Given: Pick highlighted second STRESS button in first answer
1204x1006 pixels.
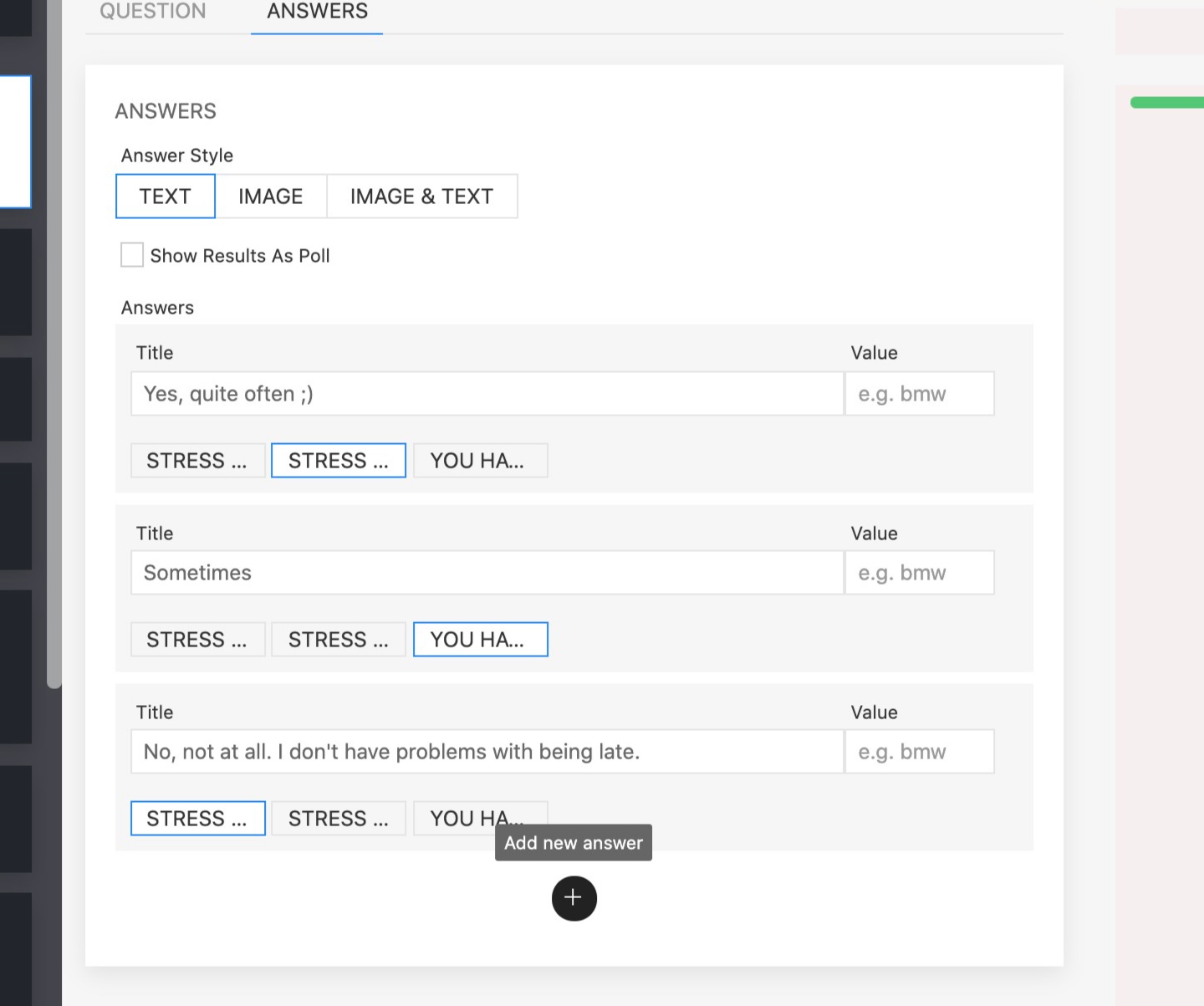Looking at the screenshot, I should coord(339,461).
